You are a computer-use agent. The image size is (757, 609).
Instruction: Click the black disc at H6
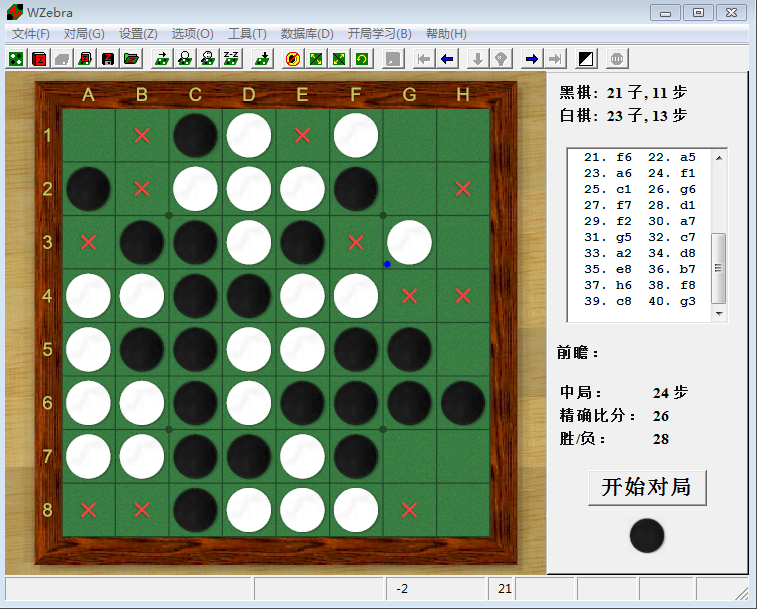pos(463,403)
